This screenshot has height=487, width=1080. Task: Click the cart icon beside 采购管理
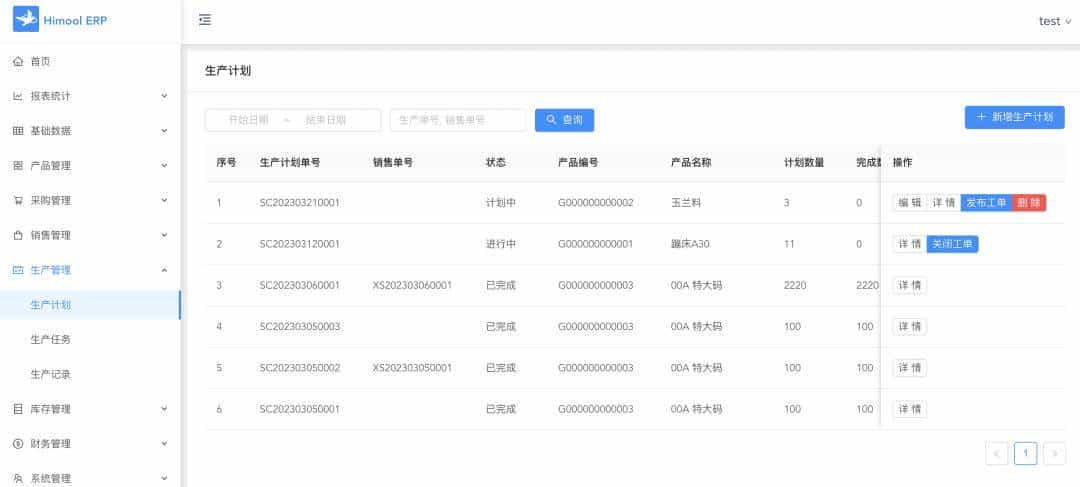(x=18, y=200)
